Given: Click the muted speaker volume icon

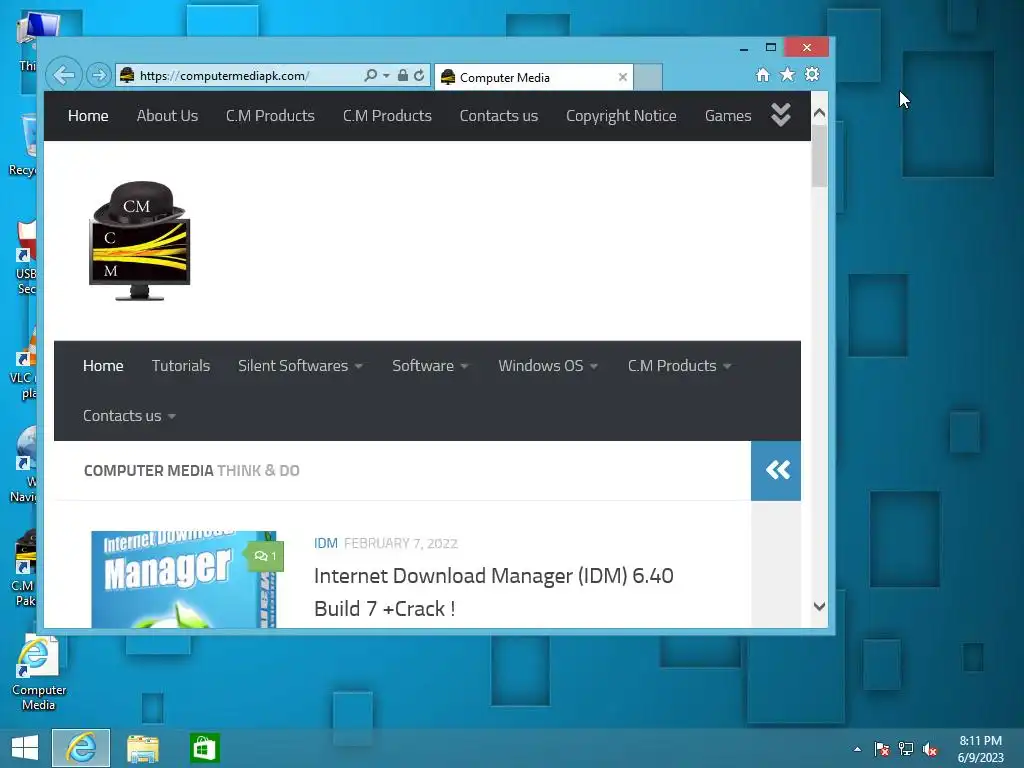Looking at the screenshot, I should pos(930,749).
